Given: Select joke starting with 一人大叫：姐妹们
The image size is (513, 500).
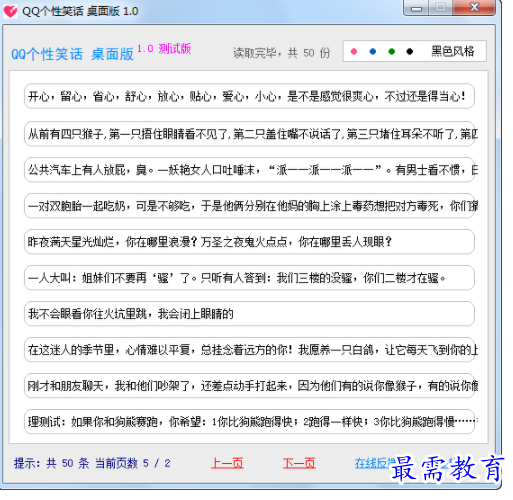Looking at the screenshot, I should [249, 278].
